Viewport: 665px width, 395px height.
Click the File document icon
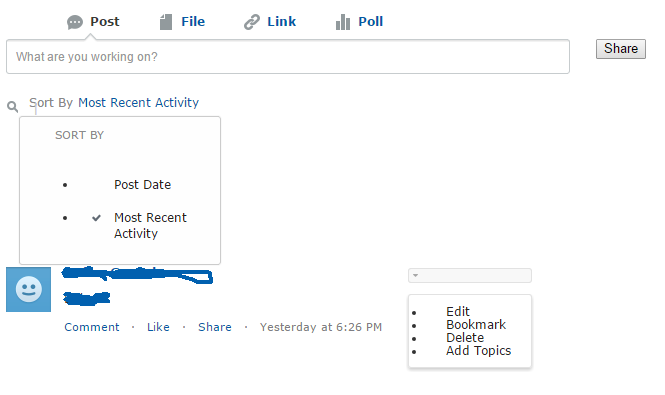(x=166, y=22)
